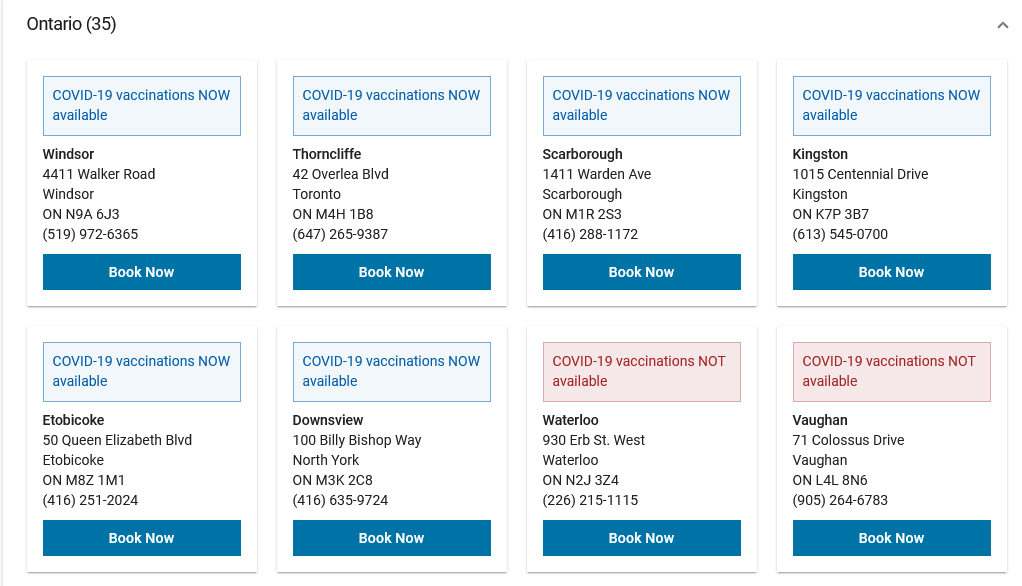Click Vaughan phone number (905) 264-6783
Image resolution: width=1022 pixels, height=586 pixels.
pos(840,500)
